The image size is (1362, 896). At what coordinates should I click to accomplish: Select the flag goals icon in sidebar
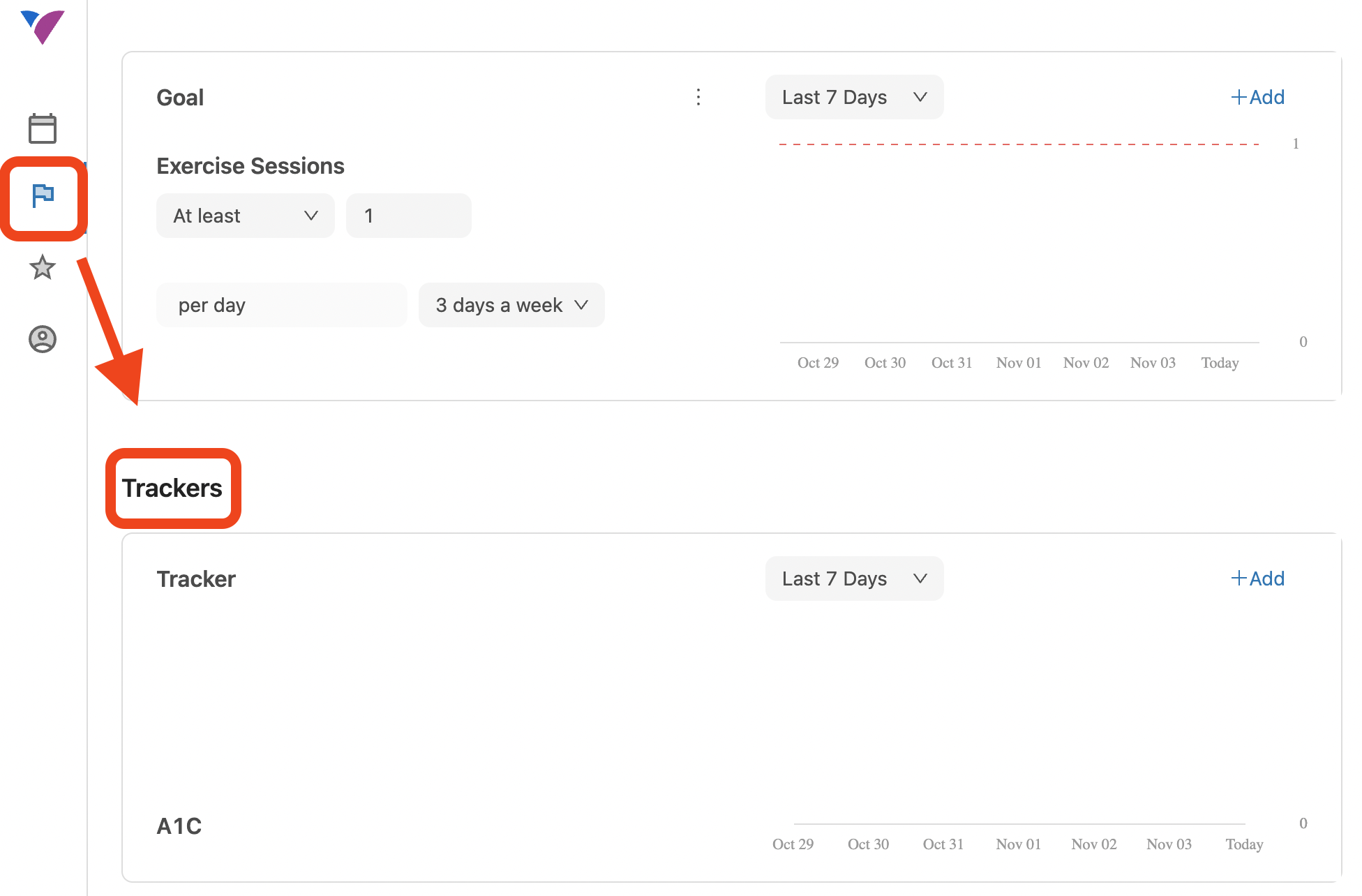pos(43,196)
